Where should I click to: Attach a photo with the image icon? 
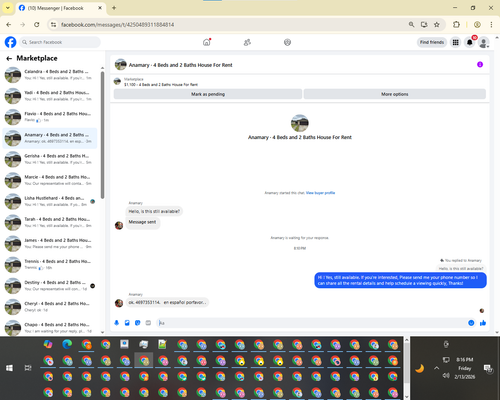point(127,323)
